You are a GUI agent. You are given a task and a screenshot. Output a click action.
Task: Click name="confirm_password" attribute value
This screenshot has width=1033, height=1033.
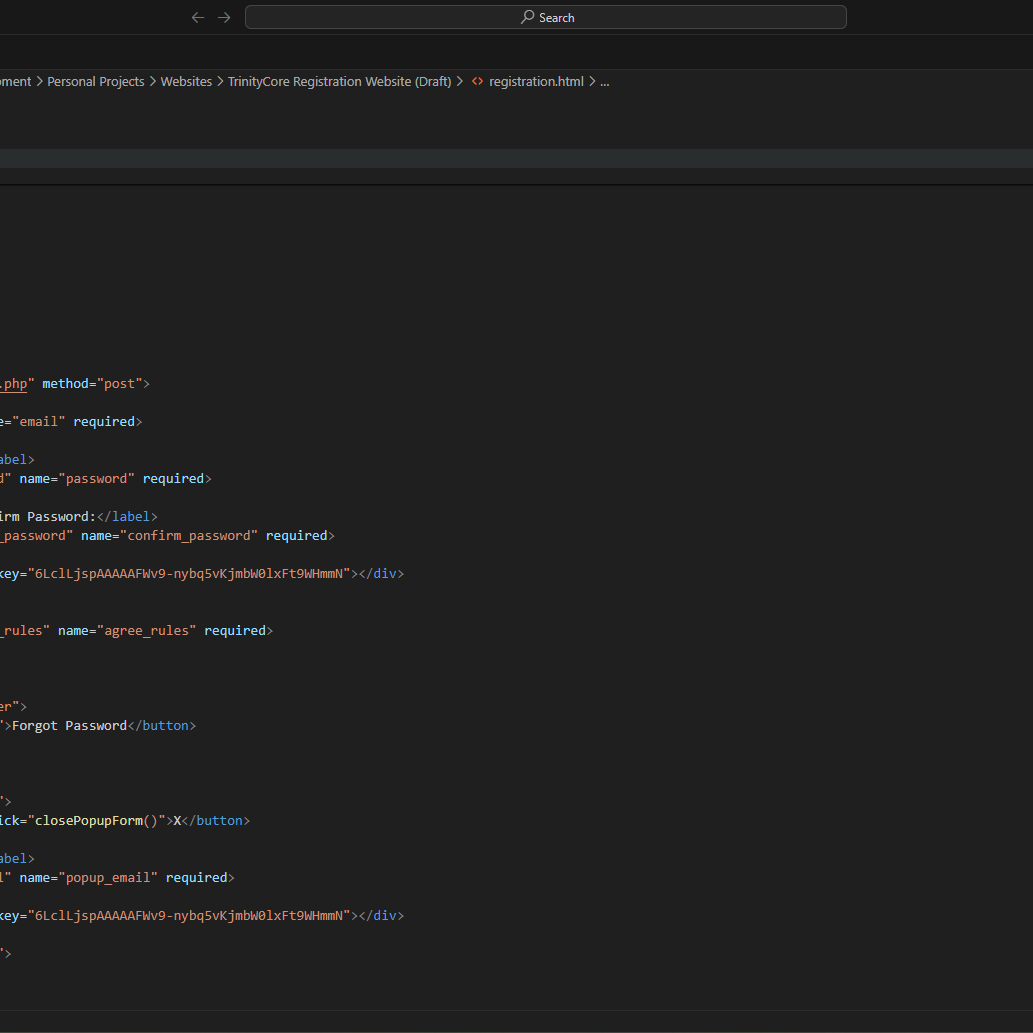tap(198, 536)
